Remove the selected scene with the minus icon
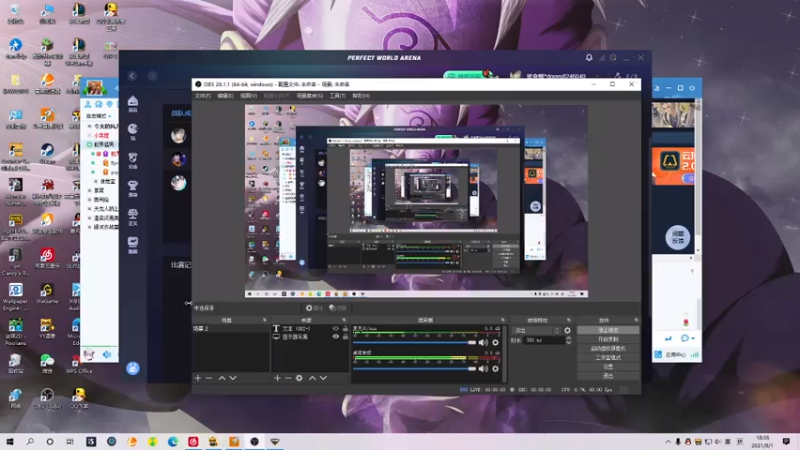This screenshot has width=800, height=450. click(x=209, y=378)
